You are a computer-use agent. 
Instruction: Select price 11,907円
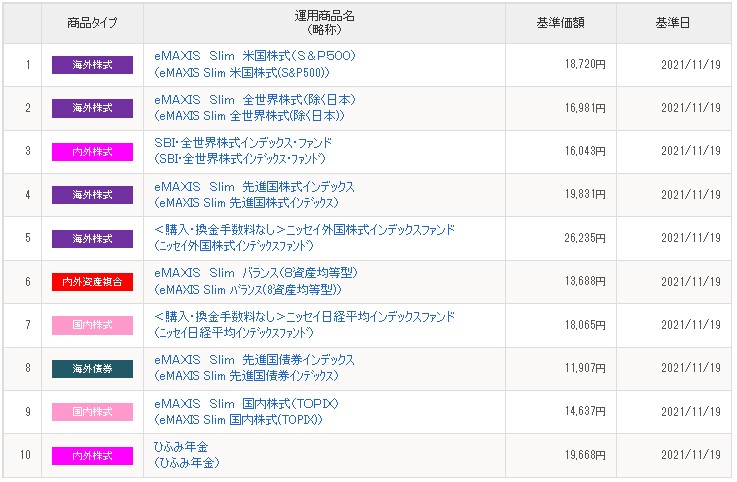(x=585, y=369)
